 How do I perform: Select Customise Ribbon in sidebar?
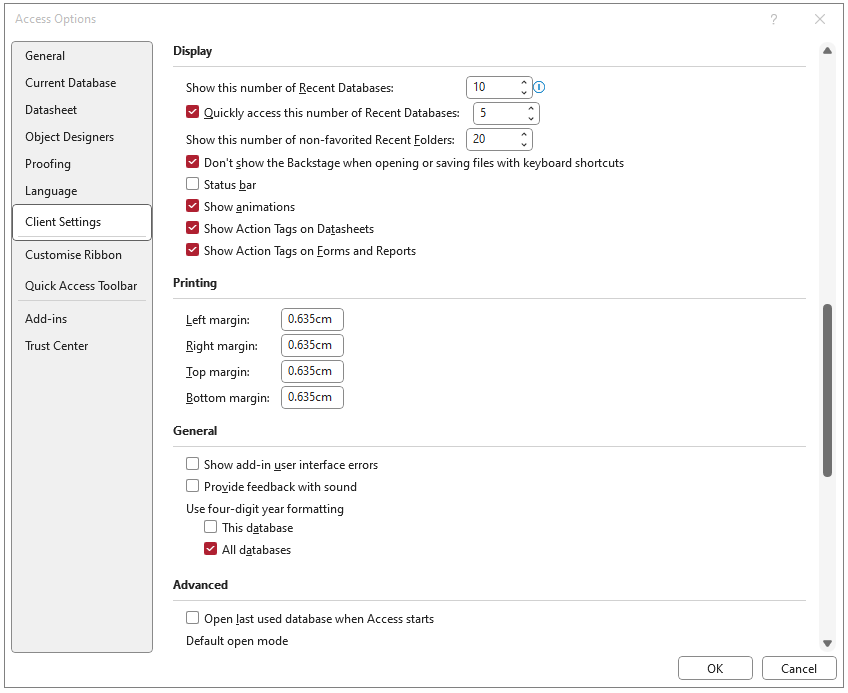[74, 255]
